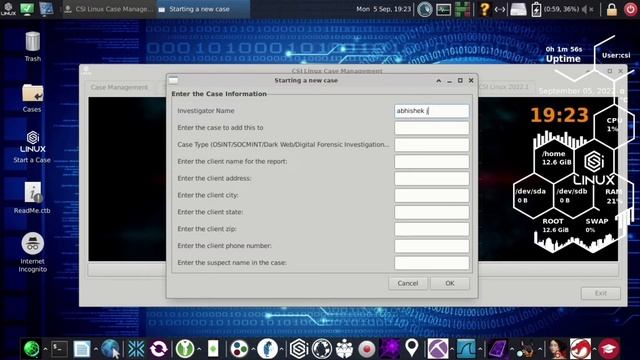The width and height of the screenshot is (640, 360).
Task: Open the ReadMe.ctb desktop file
Action: [32, 198]
